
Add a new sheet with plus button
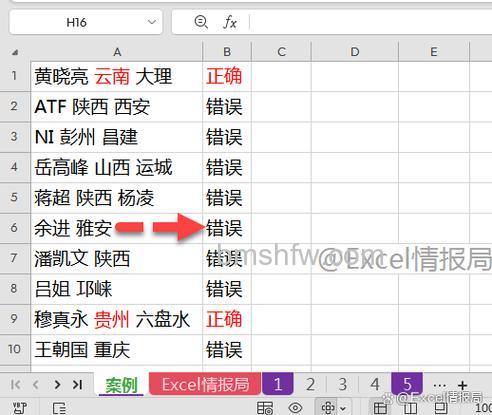[462, 385]
